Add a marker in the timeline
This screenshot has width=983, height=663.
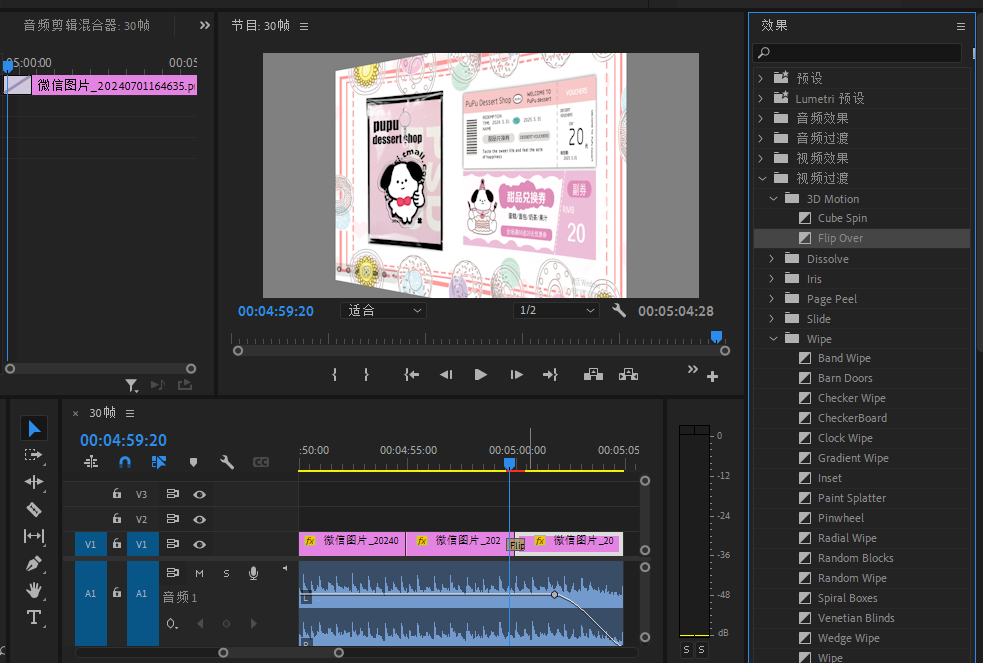click(193, 462)
